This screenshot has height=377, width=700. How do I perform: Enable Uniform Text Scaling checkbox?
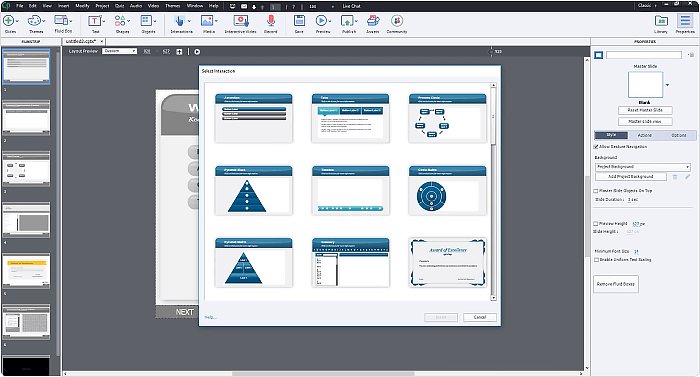pyautogui.click(x=596, y=260)
